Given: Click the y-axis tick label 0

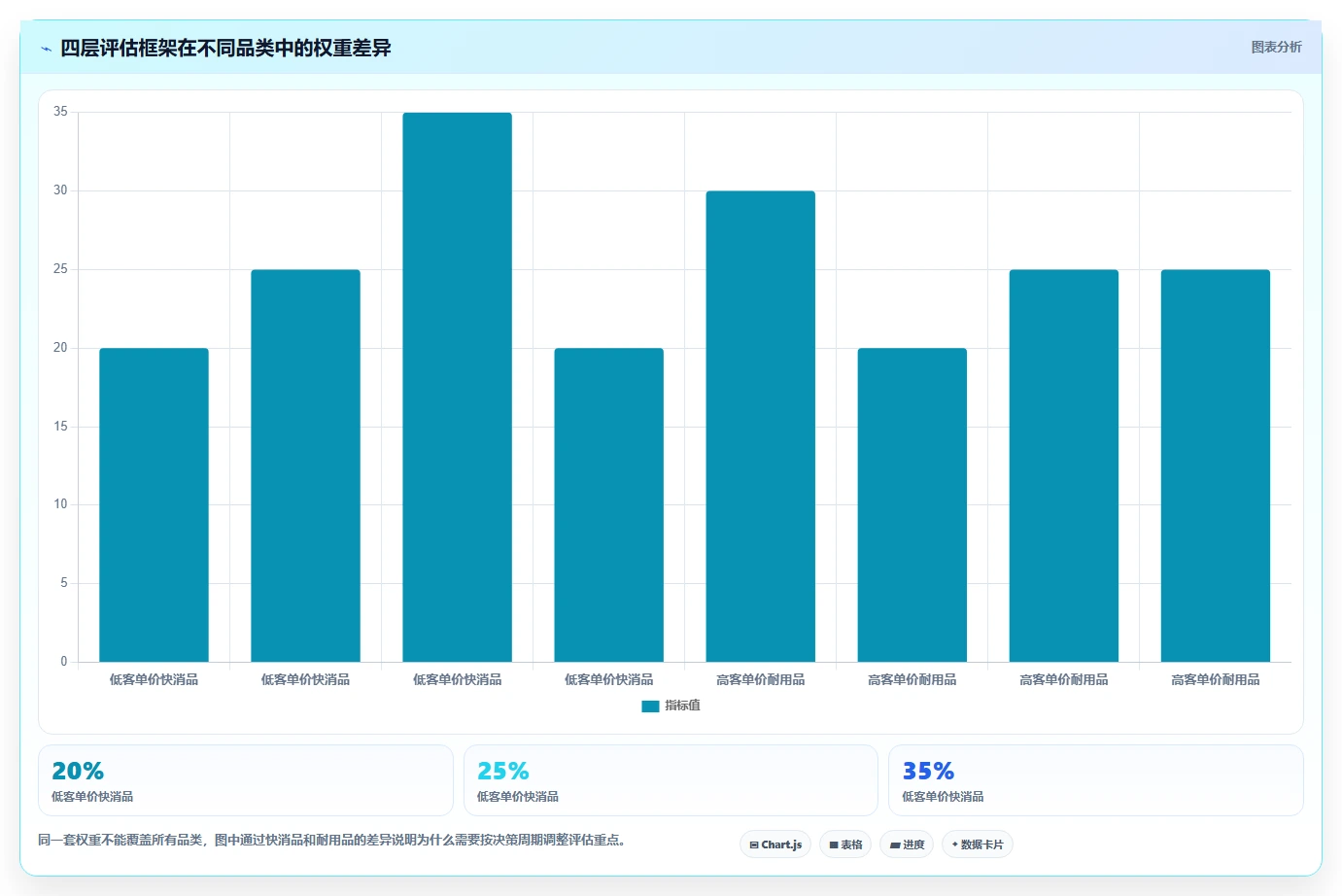Looking at the screenshot, I should coord(64,662).
